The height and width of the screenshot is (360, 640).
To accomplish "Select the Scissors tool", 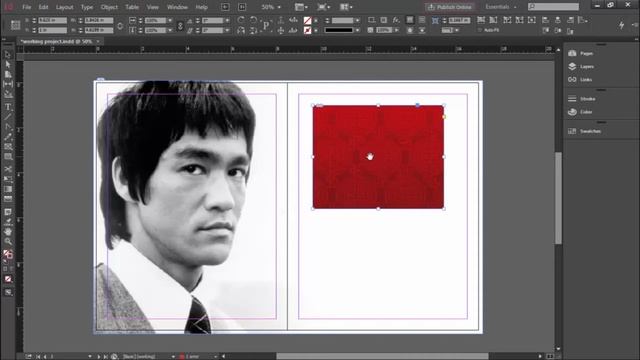I will pos(8,169).
